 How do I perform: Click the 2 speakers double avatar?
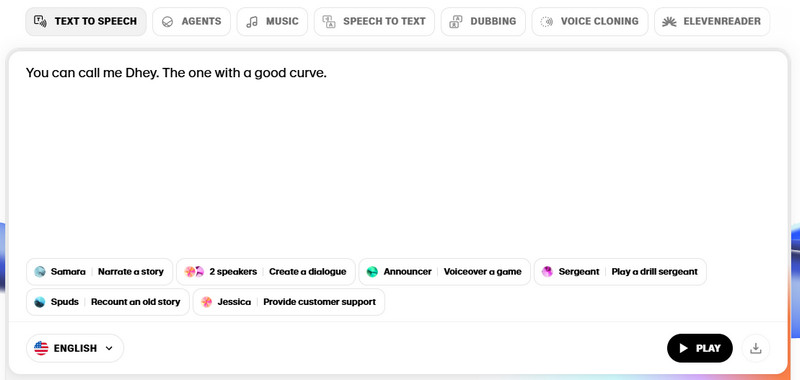[x=194, y=272]
